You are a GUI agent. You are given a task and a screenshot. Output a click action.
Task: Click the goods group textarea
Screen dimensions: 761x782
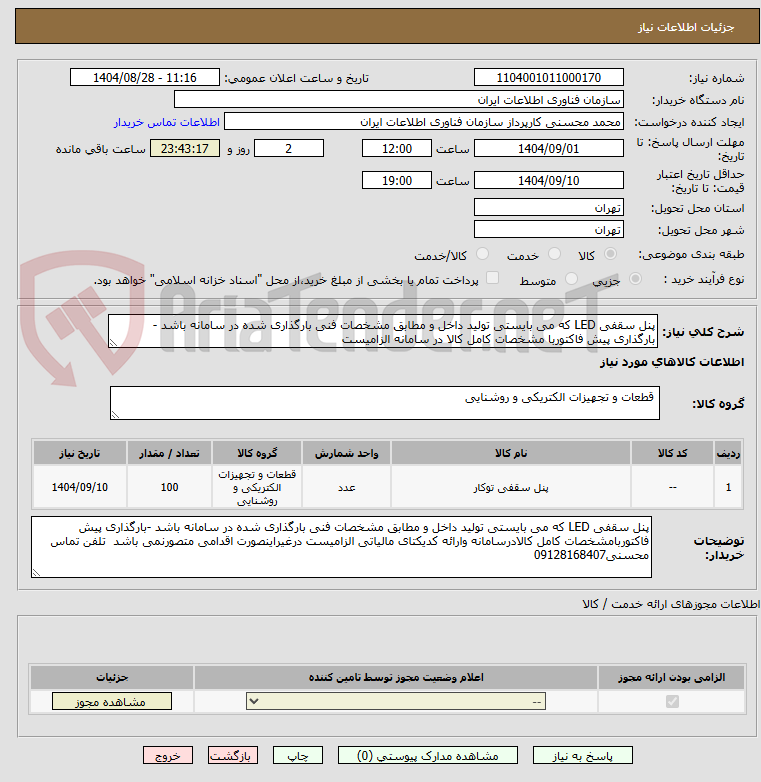coord(384,403)
